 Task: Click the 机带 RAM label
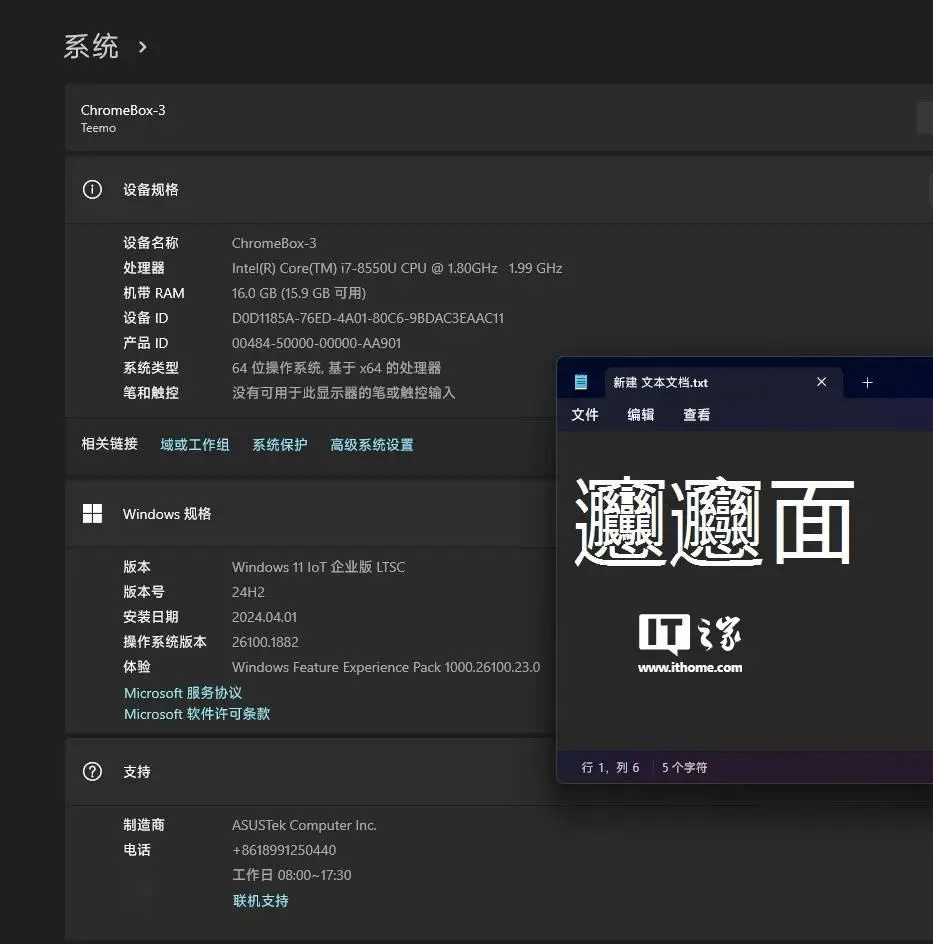click(x=153, y=293)
